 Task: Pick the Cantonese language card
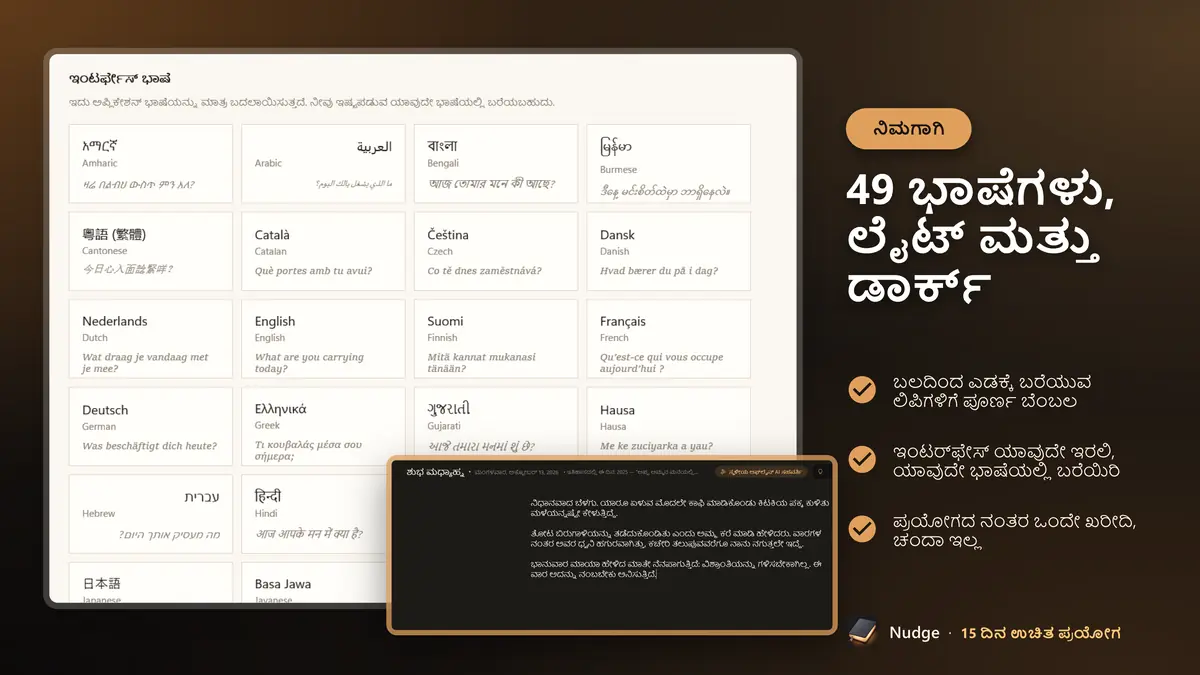coord(151,251)
